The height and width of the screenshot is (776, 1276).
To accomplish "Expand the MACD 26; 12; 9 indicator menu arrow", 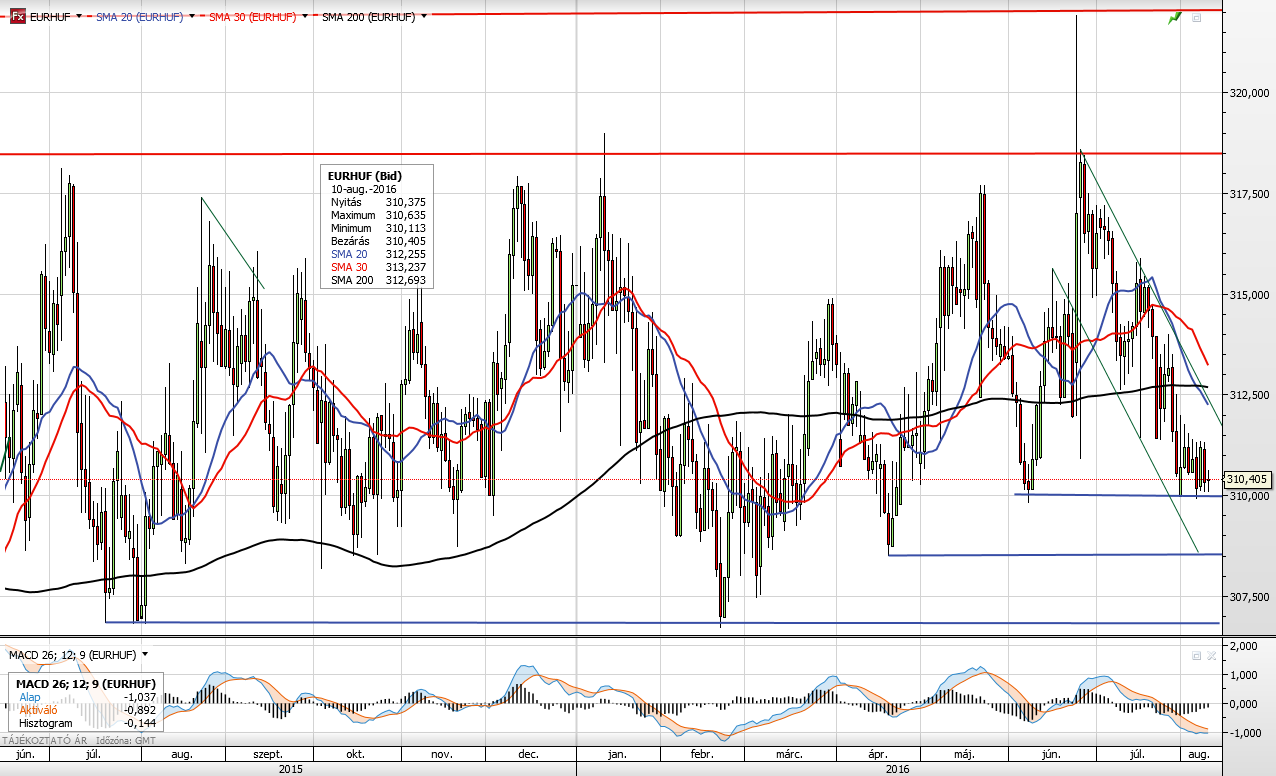I will pos(145,654).
